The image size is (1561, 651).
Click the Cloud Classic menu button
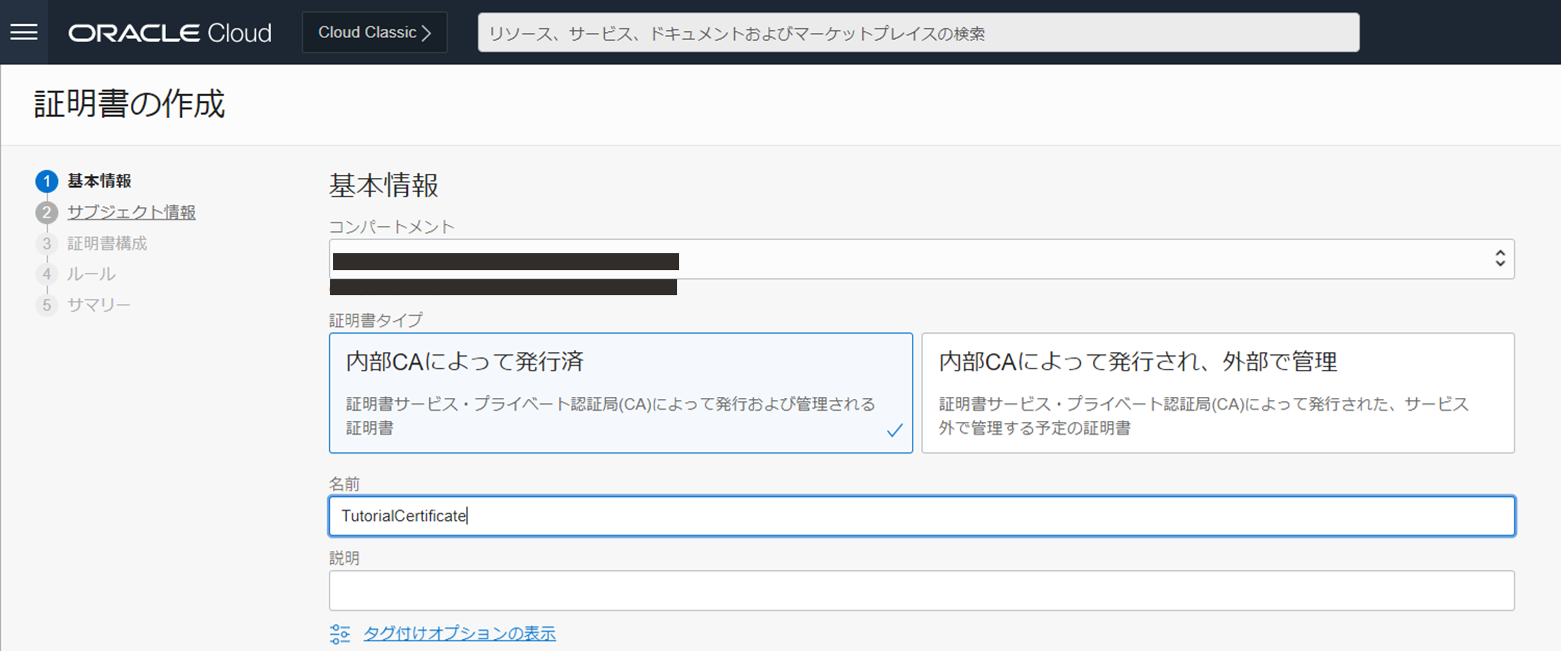374,31
